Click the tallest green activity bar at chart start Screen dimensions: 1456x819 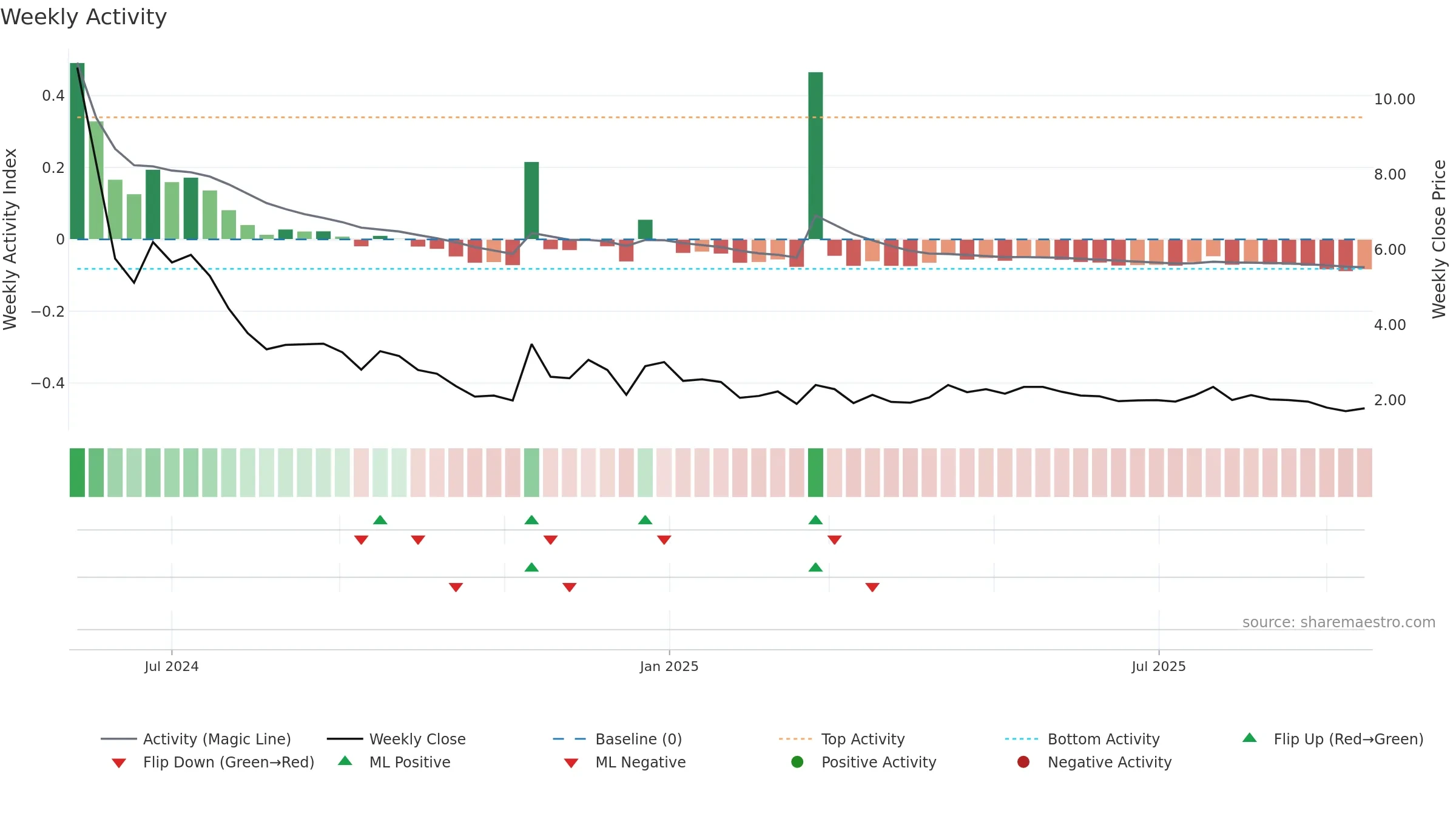[x=77, y=150]
